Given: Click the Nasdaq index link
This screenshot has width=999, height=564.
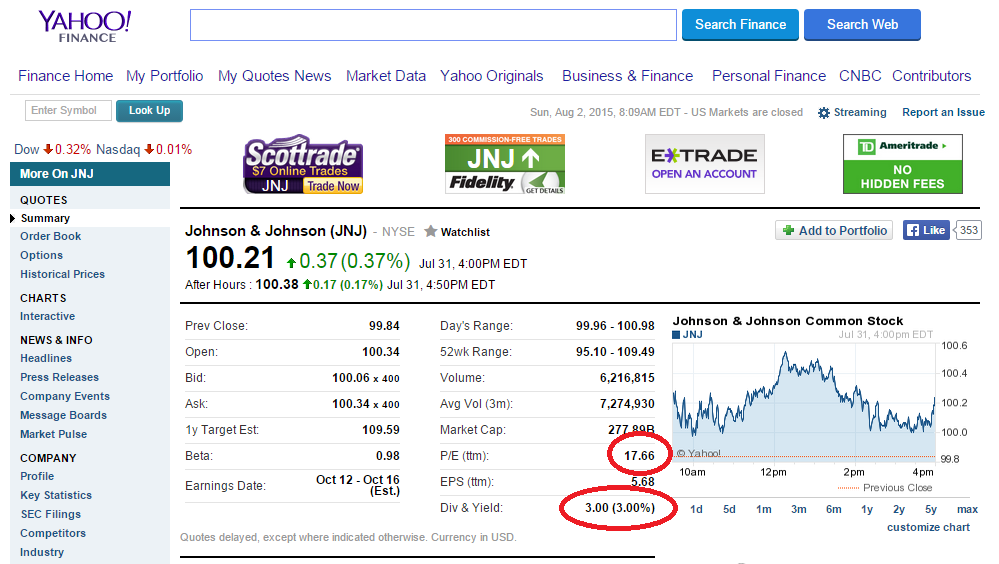Looking at the screenshot, I should [118, 150].
